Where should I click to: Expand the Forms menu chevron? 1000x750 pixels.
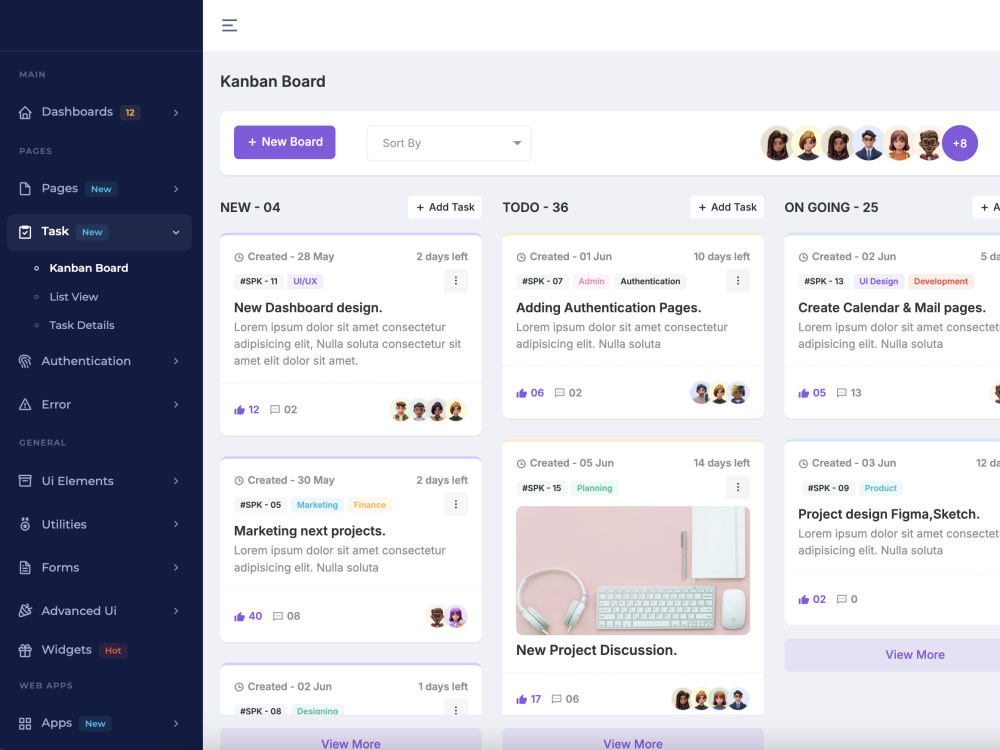pos(176,568)
